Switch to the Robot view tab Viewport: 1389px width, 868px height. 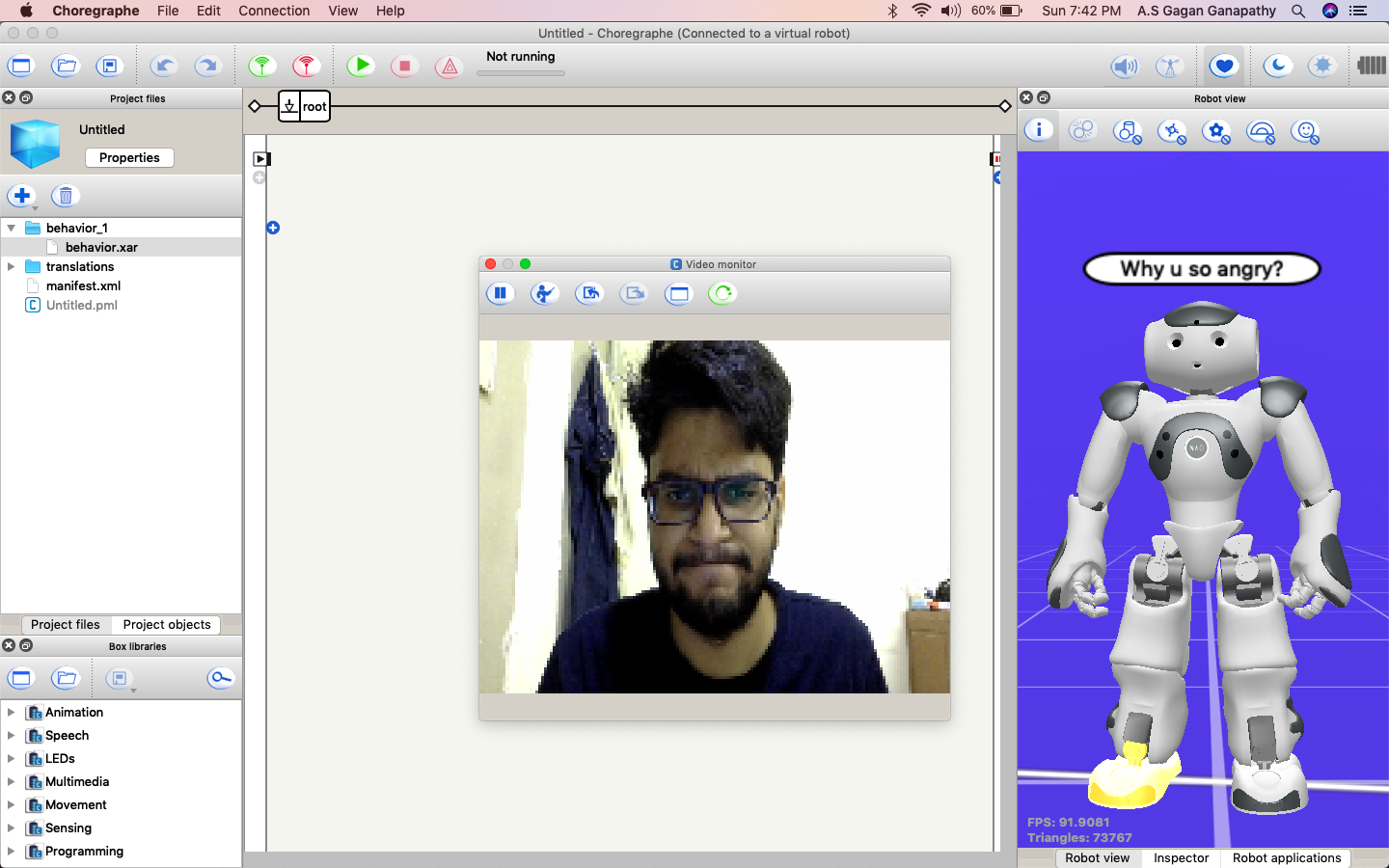point(1097,857)
